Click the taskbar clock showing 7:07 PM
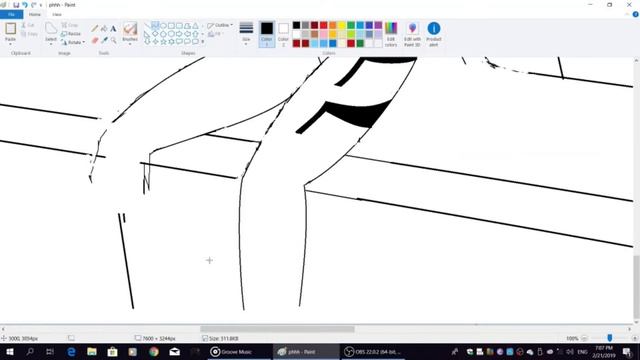Image resolution: width=640 pixels, height=360 pixels. (x=604, y=352)
